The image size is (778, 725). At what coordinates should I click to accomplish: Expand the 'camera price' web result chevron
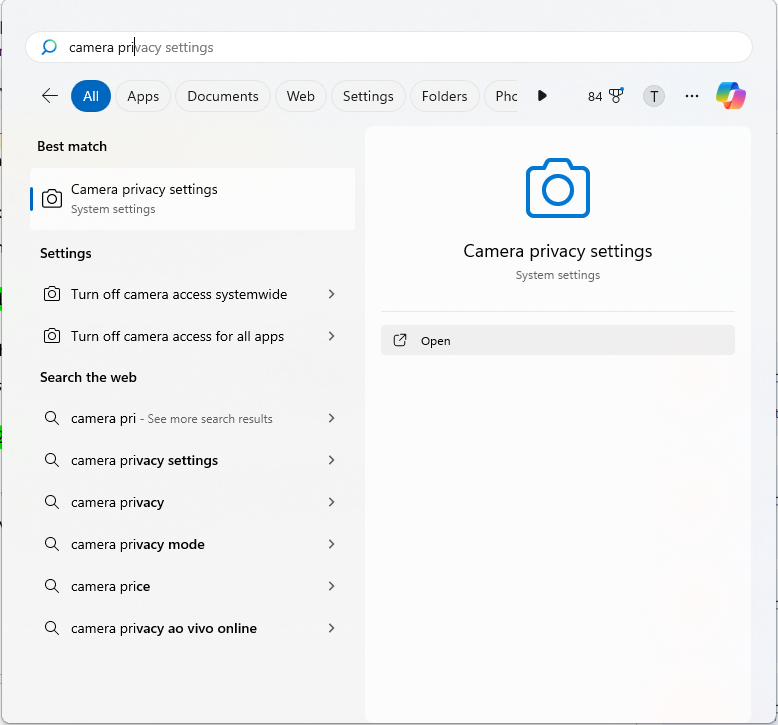(331, 586)
